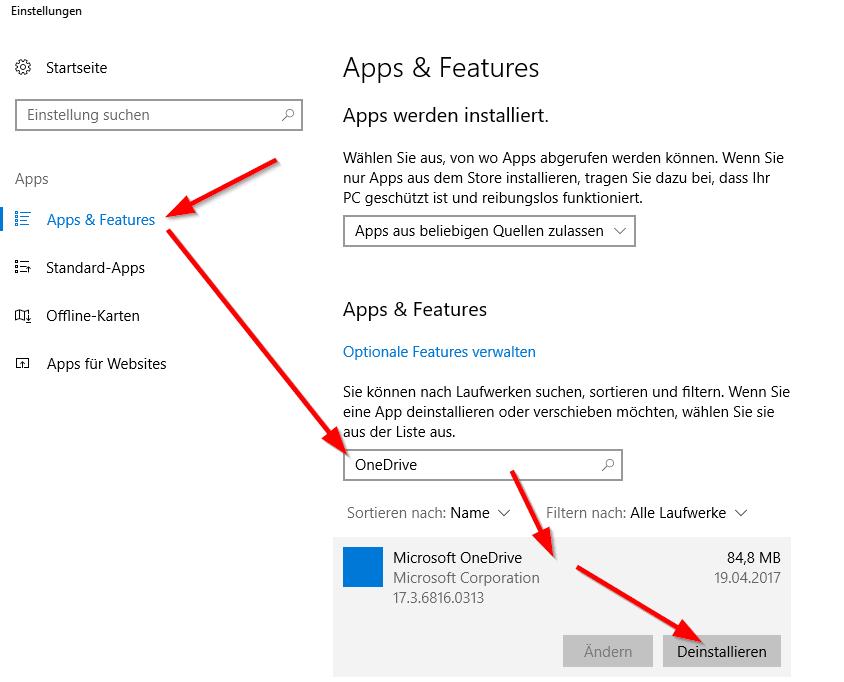Click the Deinstallieren button
The width and height of the screenshot is (844, 682).
click(x=721, y=651)
